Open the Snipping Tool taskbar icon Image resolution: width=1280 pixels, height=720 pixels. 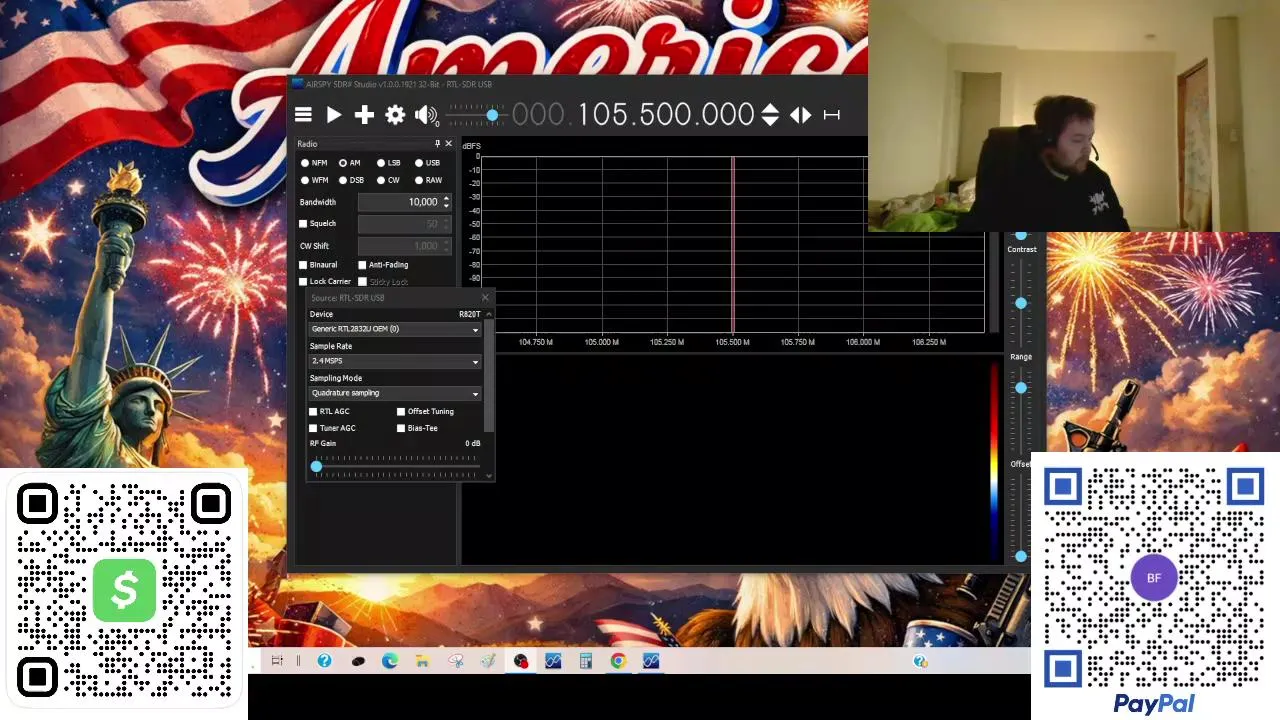point(455,661)
